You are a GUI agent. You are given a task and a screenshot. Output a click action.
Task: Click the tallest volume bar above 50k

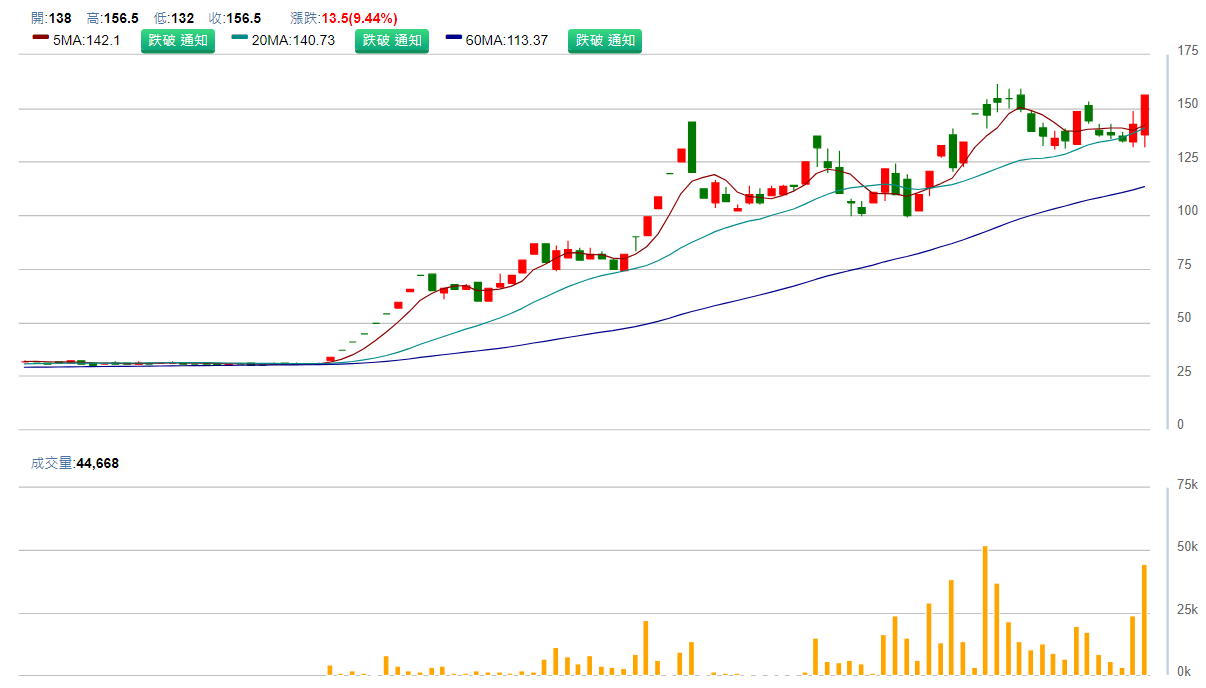pyautogui.click(x=985, y=610)
